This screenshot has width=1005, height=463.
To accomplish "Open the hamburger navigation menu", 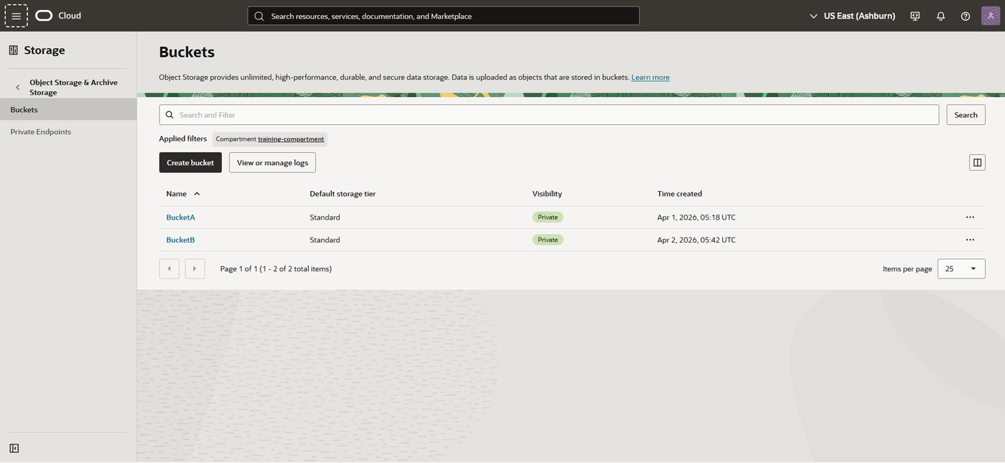I will tap(16, 16).
